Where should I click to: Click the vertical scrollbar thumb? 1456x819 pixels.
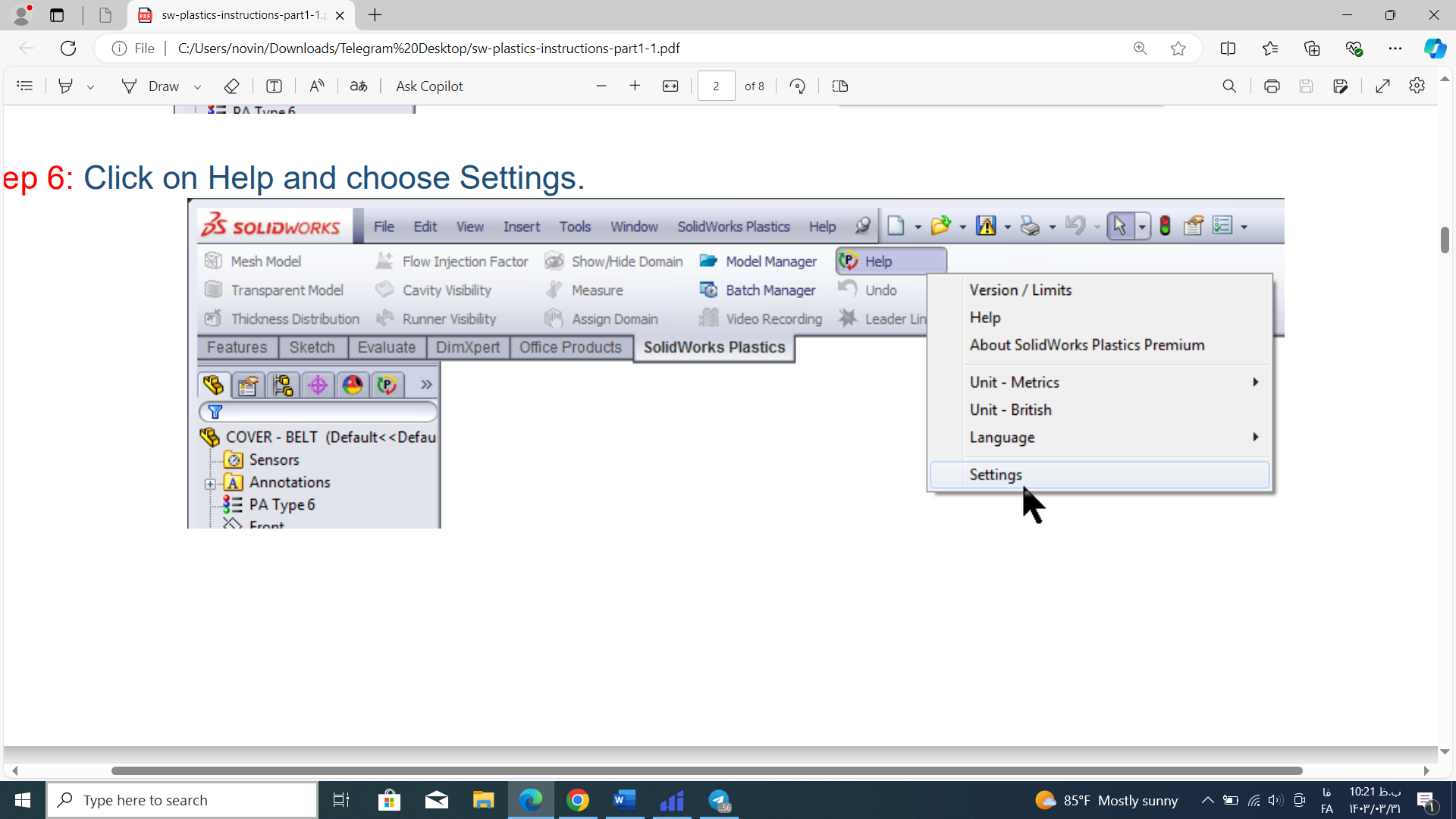[x=1445, y=240]
